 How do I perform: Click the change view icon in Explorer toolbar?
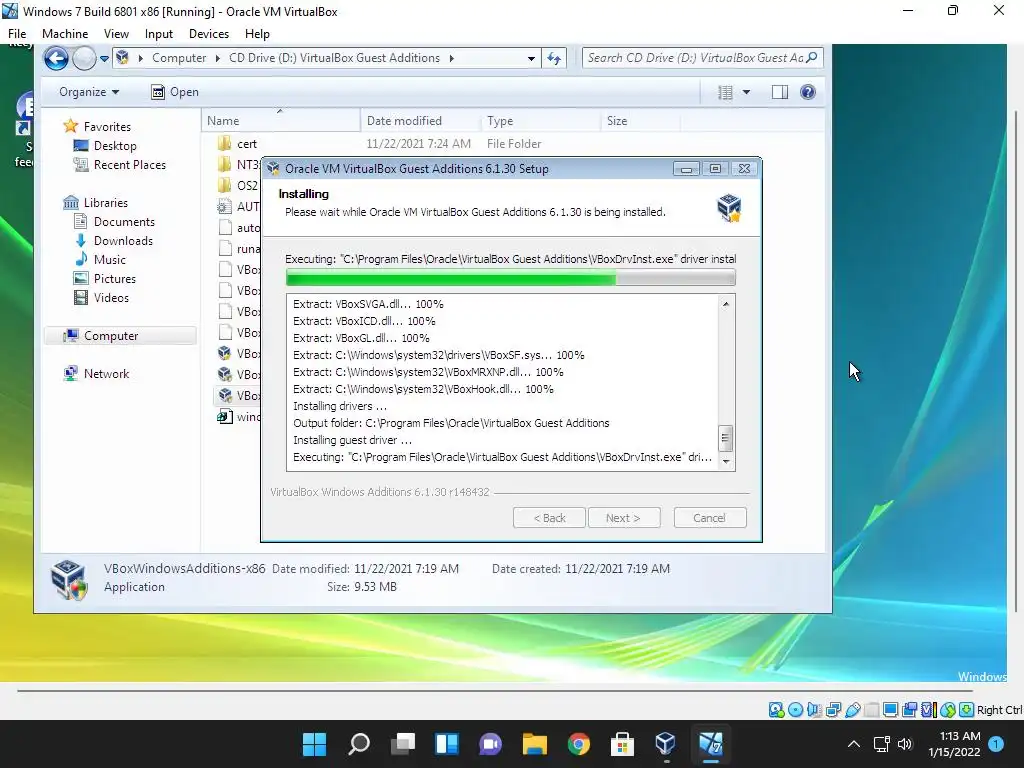click(x=725, y=92)
